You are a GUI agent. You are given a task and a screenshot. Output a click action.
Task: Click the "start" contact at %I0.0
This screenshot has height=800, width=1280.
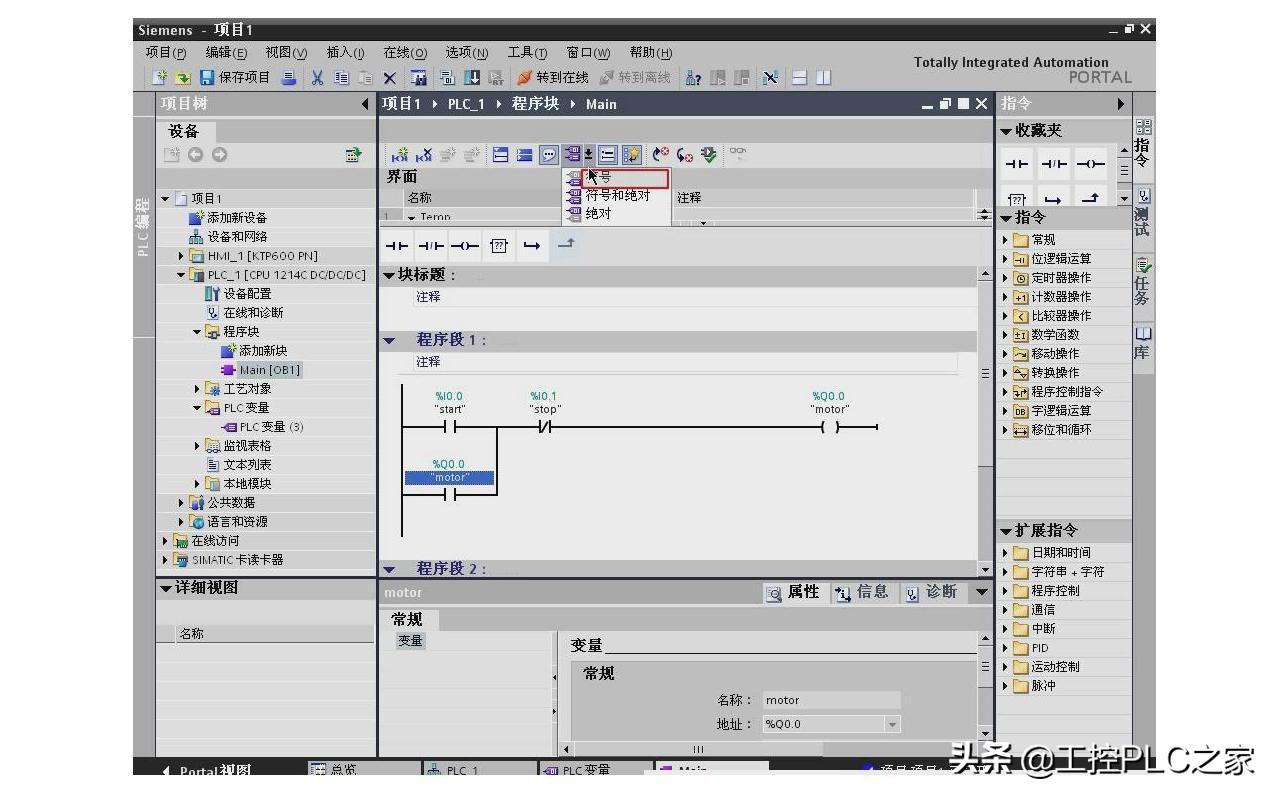[449, 427]
